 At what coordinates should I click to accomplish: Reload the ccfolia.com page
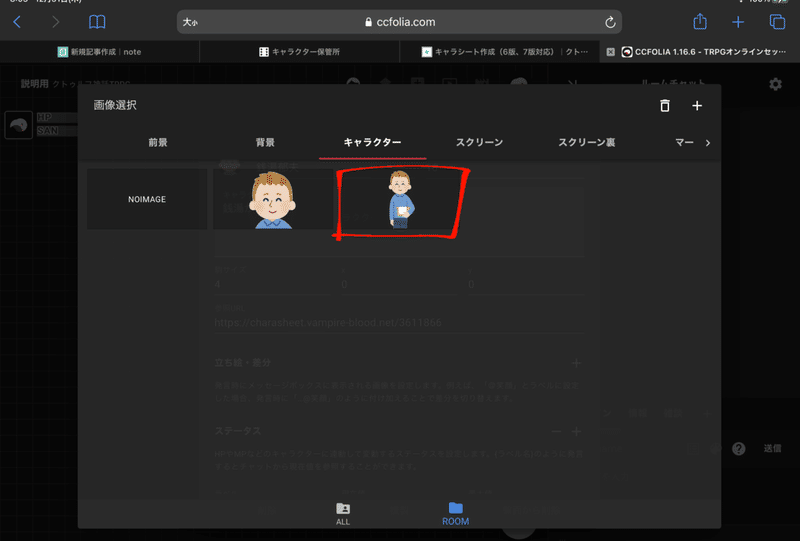pos(610,22)
